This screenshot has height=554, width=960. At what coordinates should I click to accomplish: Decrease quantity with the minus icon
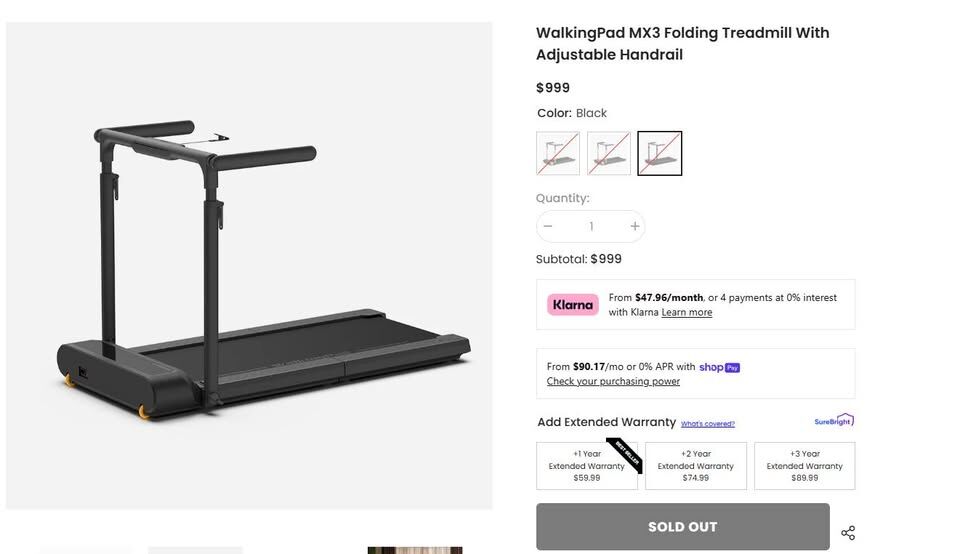click(x=548, y=226)
